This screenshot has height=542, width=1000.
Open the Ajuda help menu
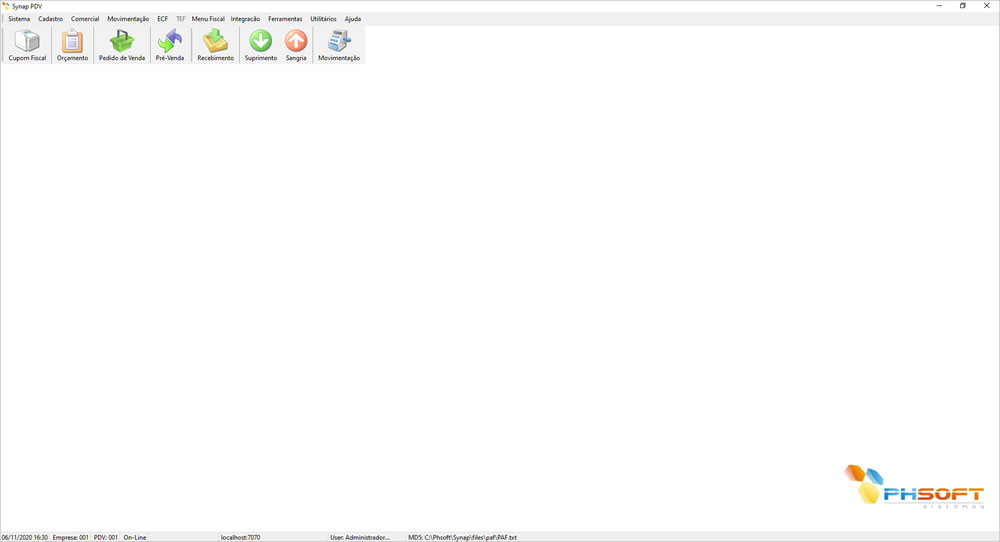coord(353,19)
